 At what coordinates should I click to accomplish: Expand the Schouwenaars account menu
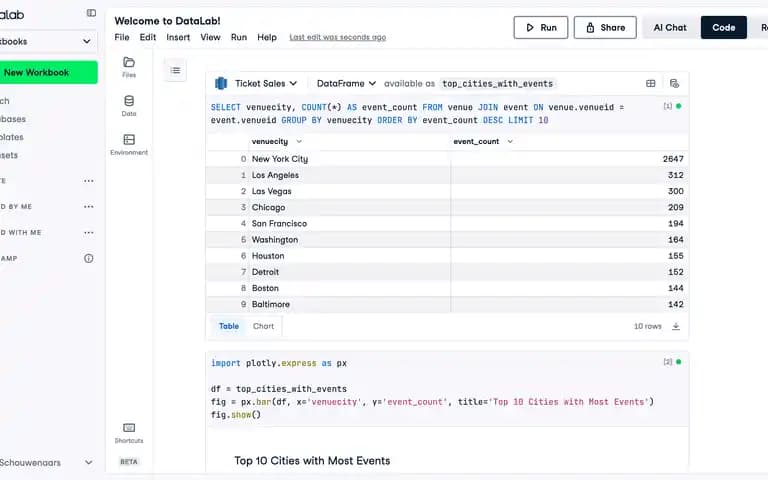pyautogui.click(x=89, y=462)
